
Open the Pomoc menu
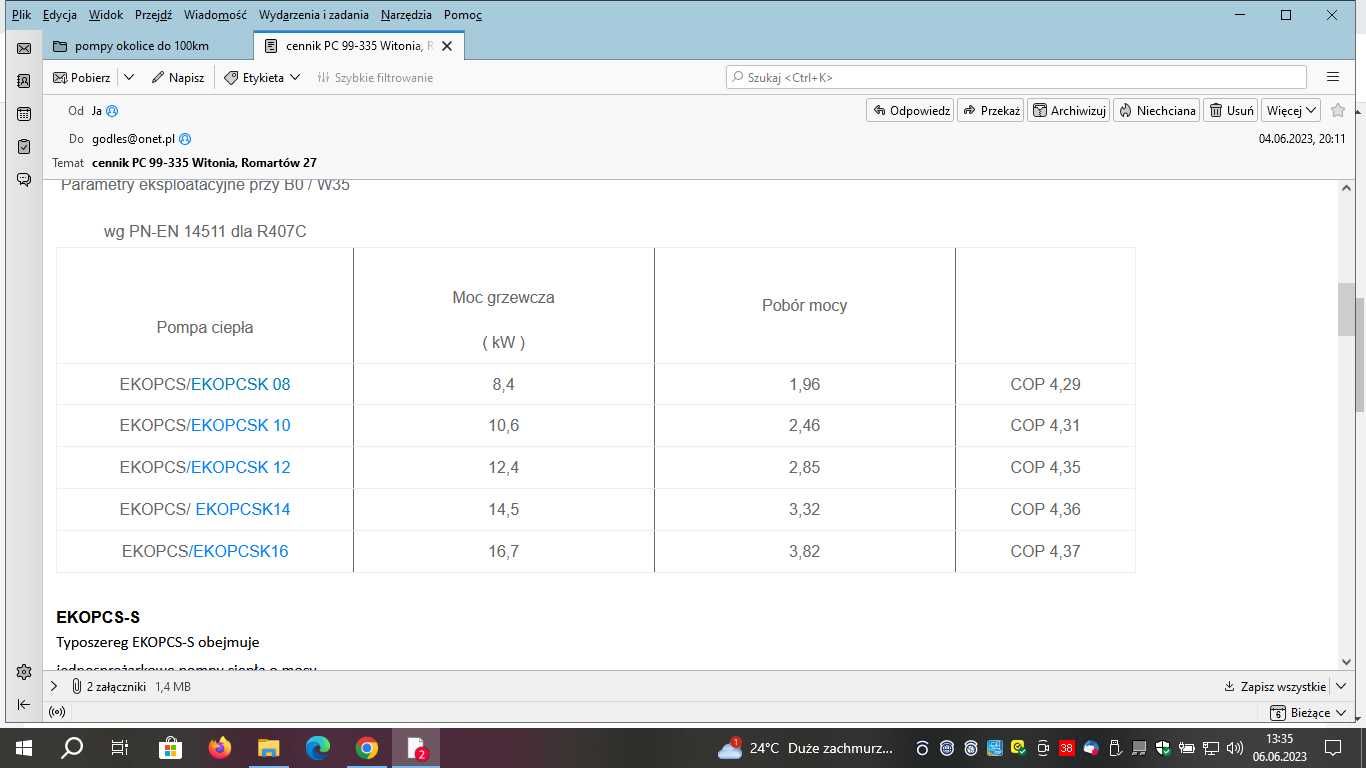coord(463,15)
